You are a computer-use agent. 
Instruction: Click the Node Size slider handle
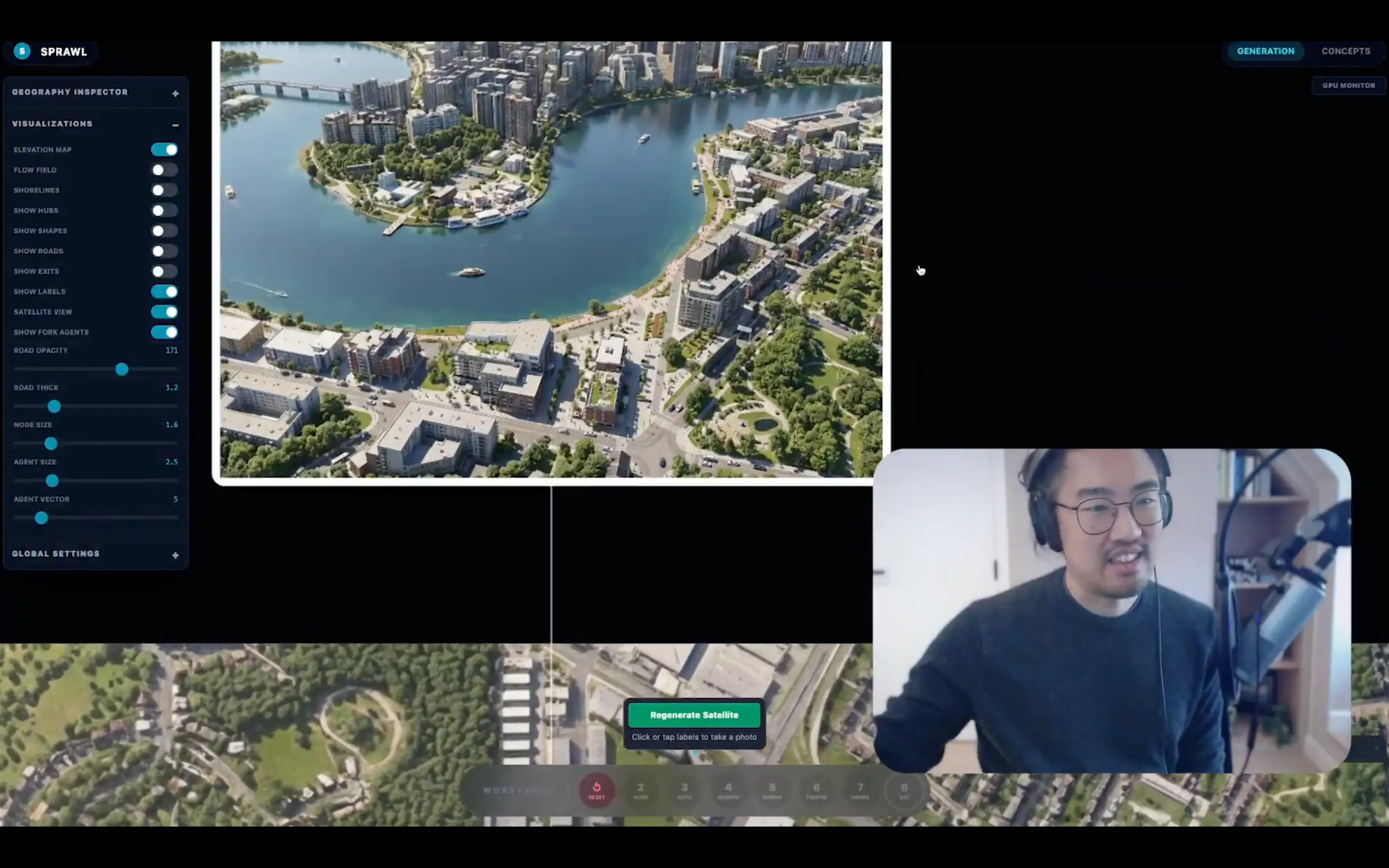tap(51, 443)
